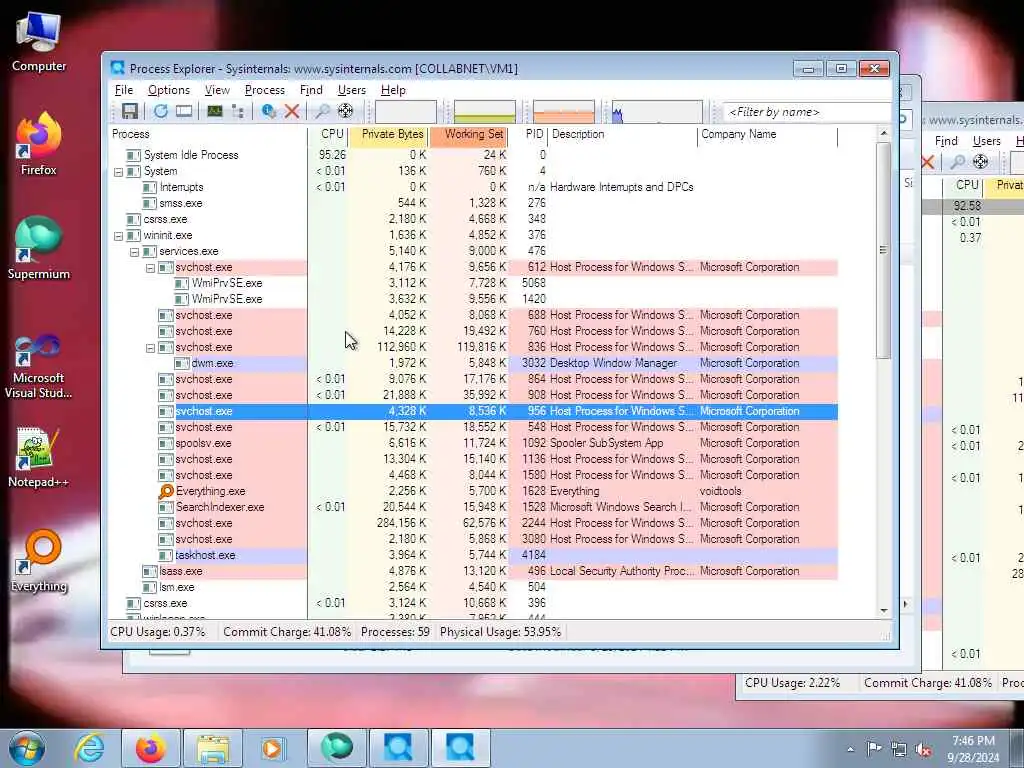Sort by the PID column header

point(528,135)
